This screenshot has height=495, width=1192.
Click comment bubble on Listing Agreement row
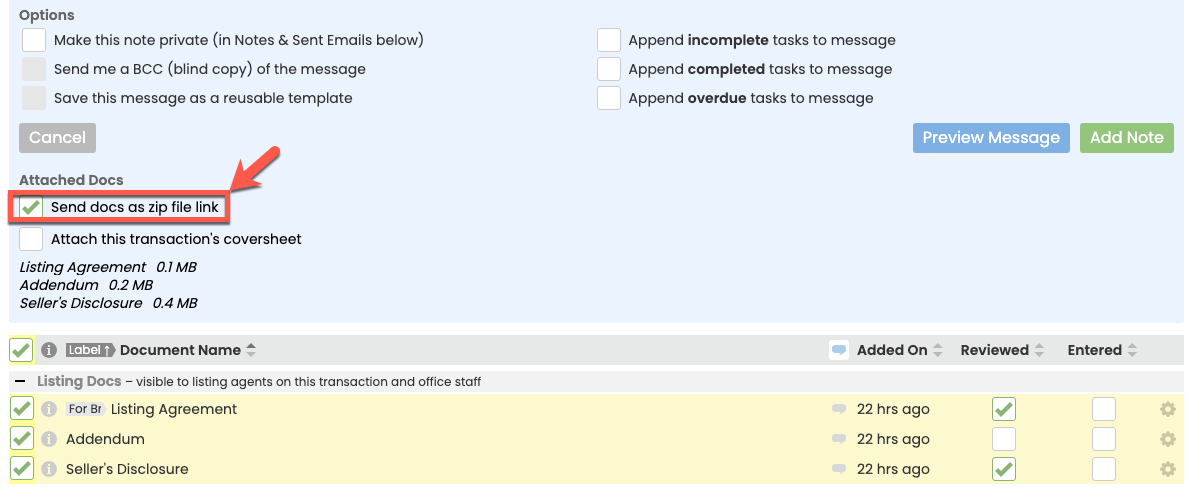pos(839,409)
